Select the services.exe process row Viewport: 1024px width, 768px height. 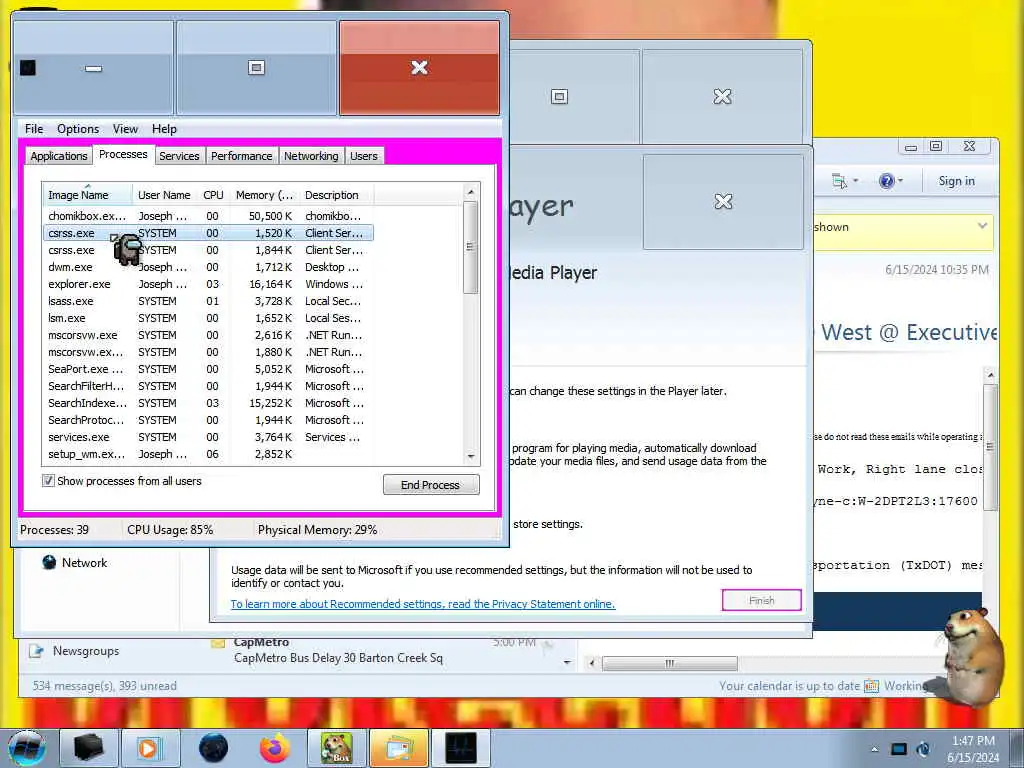[208, 437]
